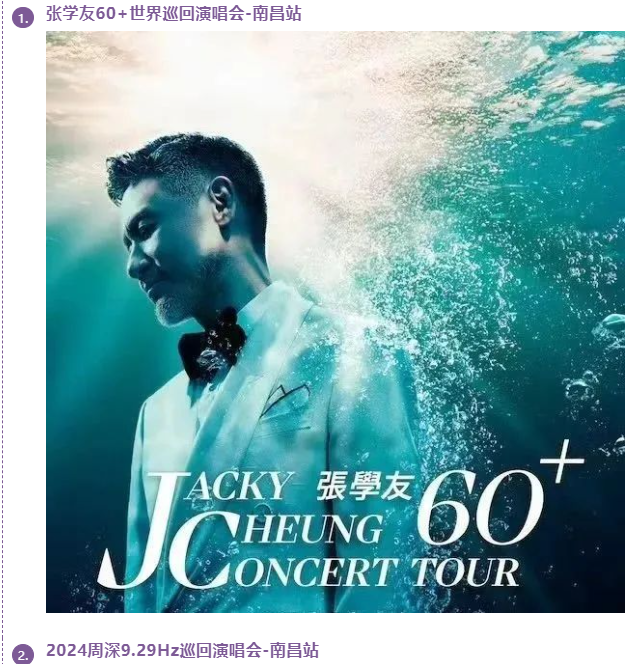Viewport: 628px width, 664px height.
Task: Click the black bow tie on the poster
Action: click(x=212, y=345)
